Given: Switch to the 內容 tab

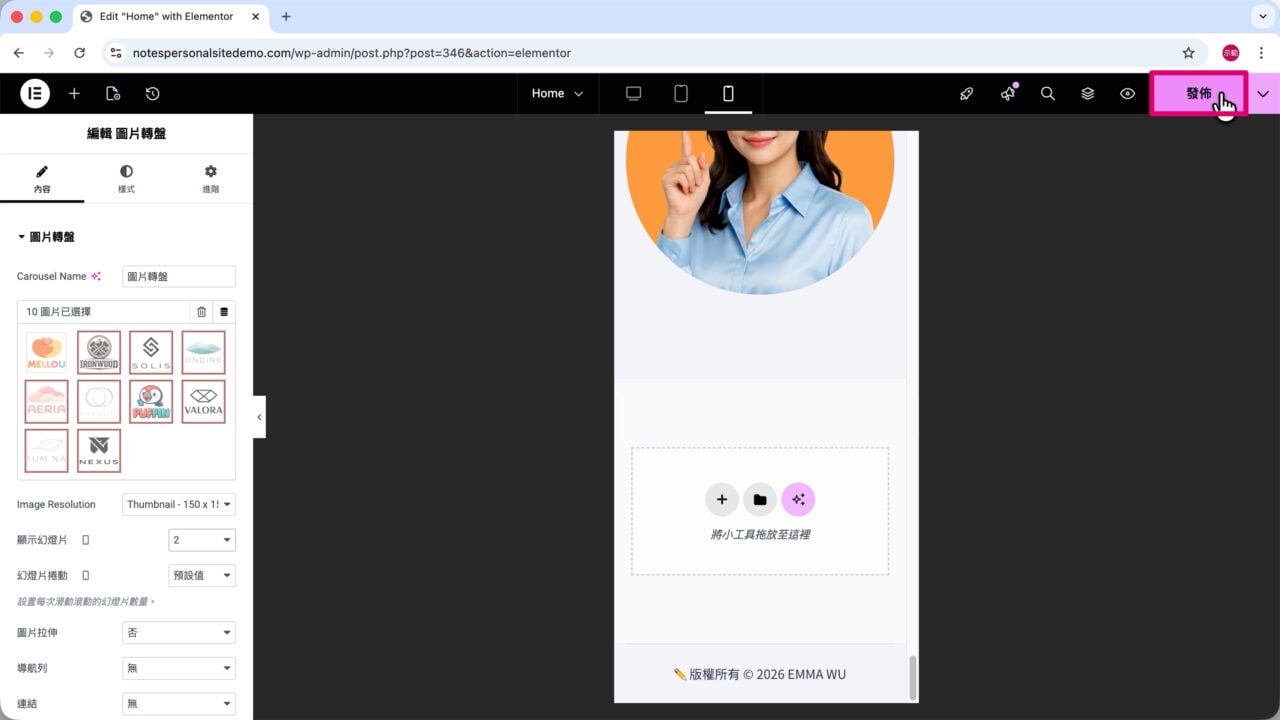Looking at the screenshot, I should (42, 179).
